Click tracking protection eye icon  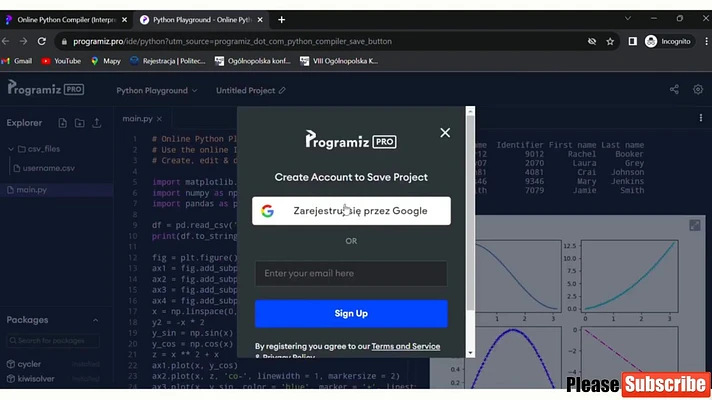pos(592,41)
